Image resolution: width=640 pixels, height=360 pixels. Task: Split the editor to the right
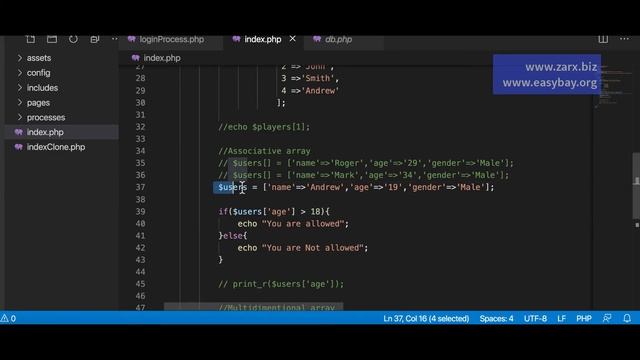point(603,39)
